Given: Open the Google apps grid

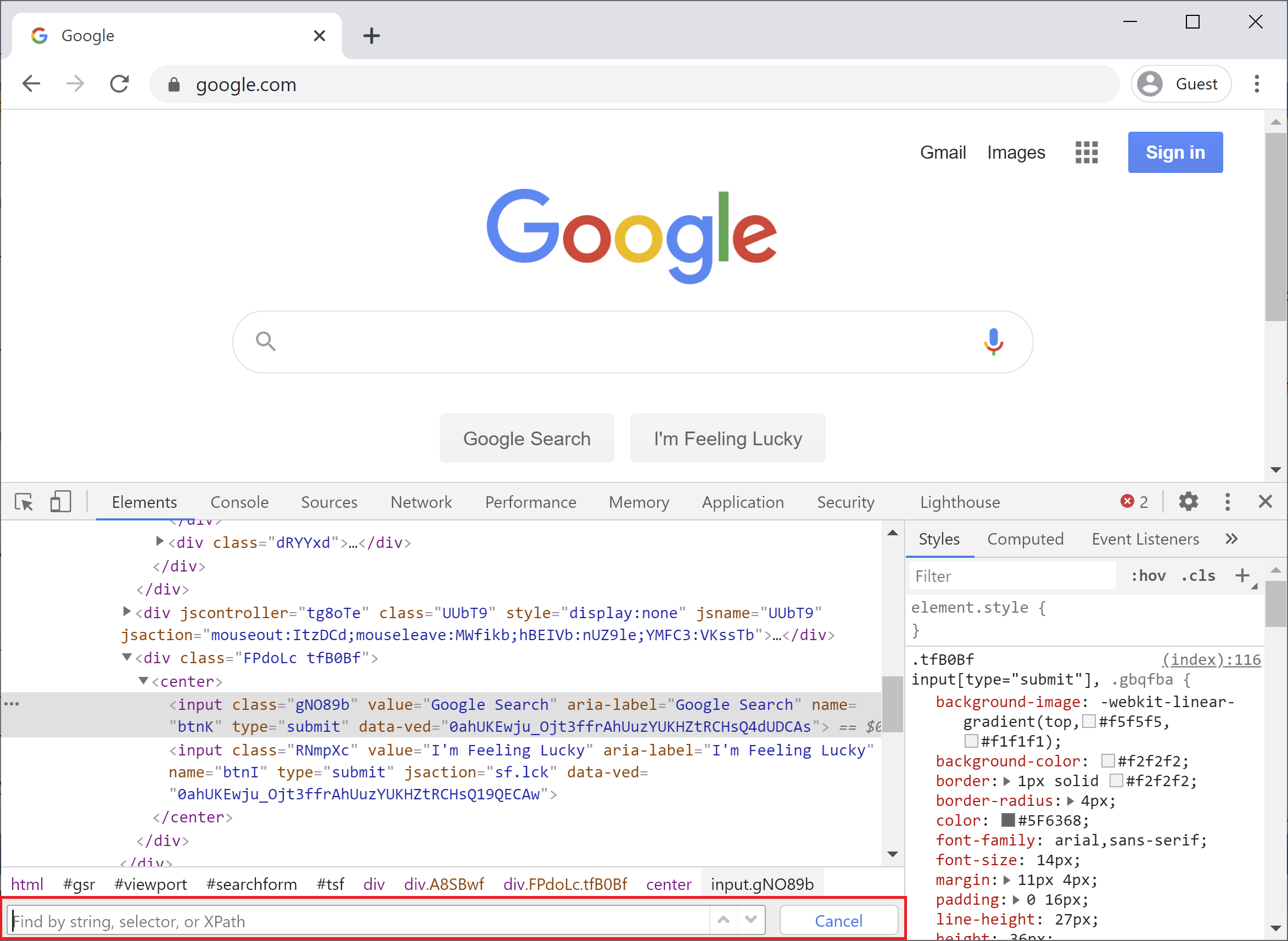Looking at the screenshot, I should coord(1087,153).
